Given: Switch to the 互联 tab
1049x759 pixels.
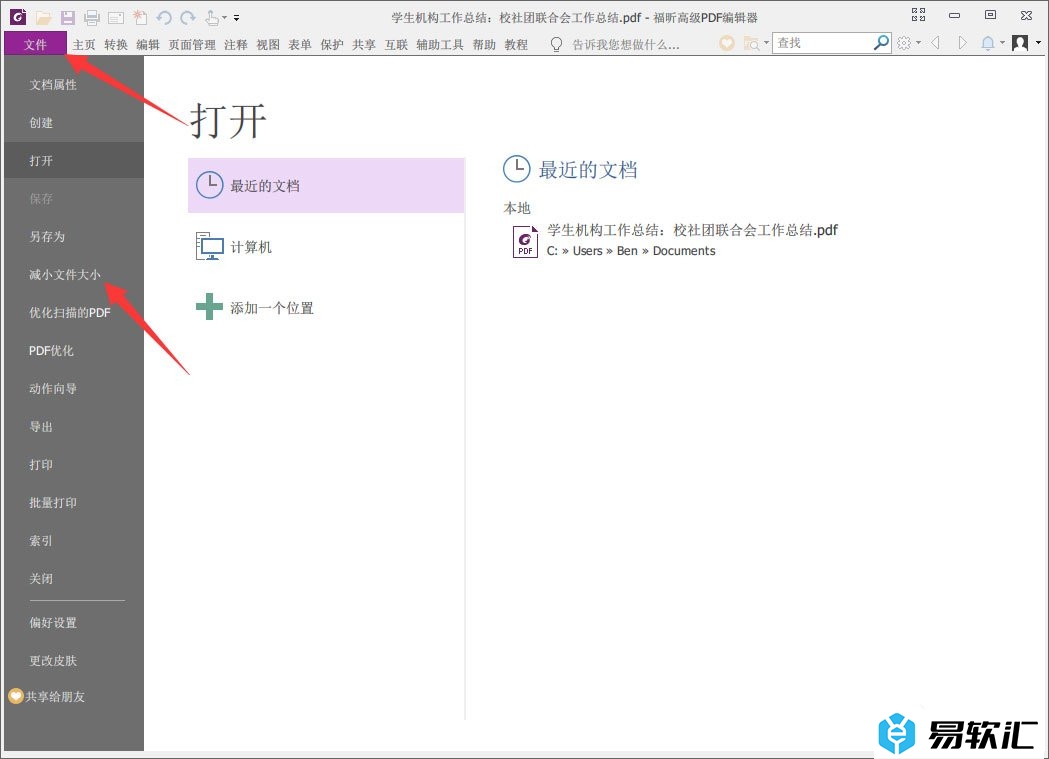Looking at the screenshot, I should point(396,45).
